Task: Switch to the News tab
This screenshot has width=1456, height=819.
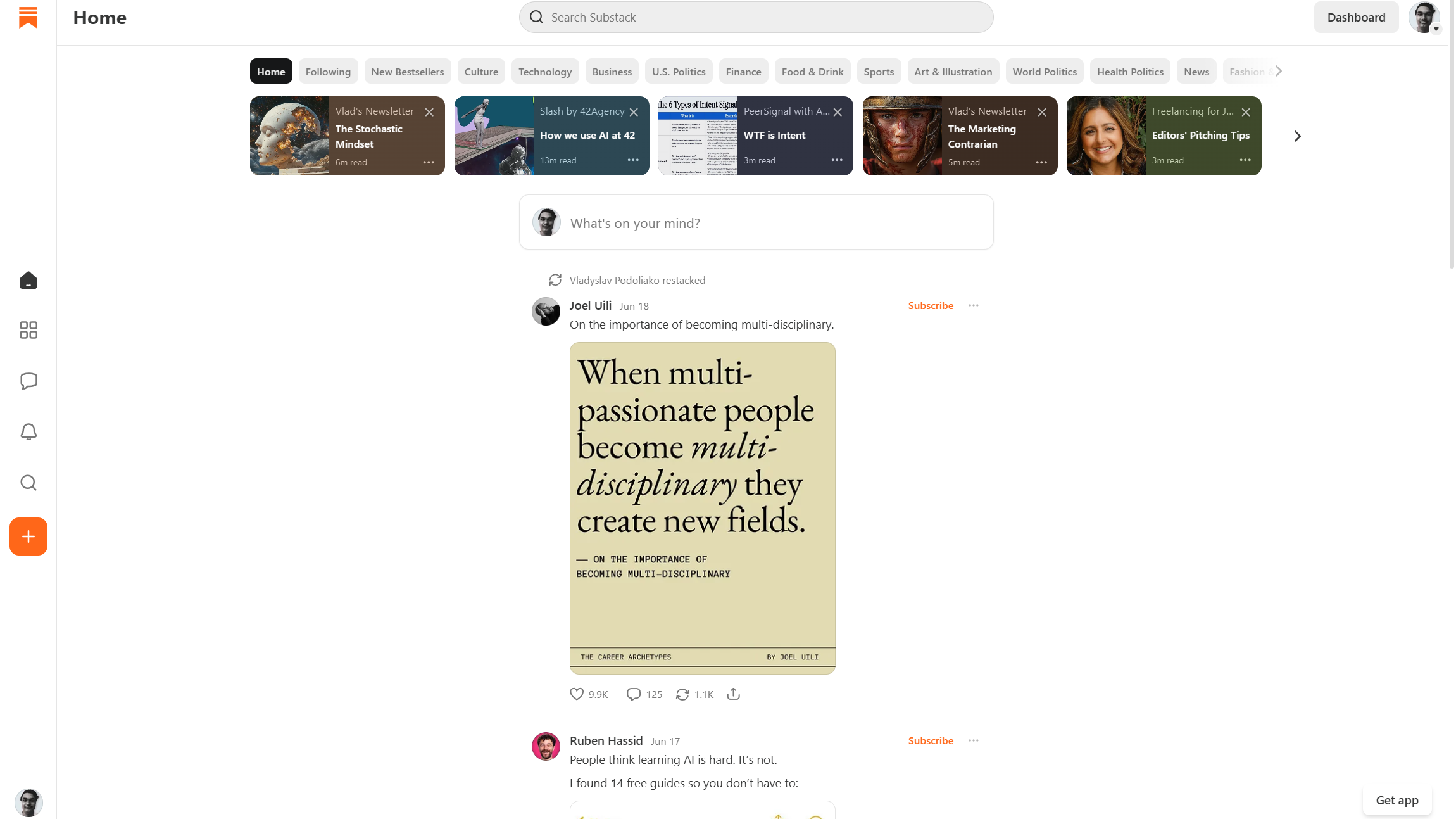Action: [x=1196, y=72]
